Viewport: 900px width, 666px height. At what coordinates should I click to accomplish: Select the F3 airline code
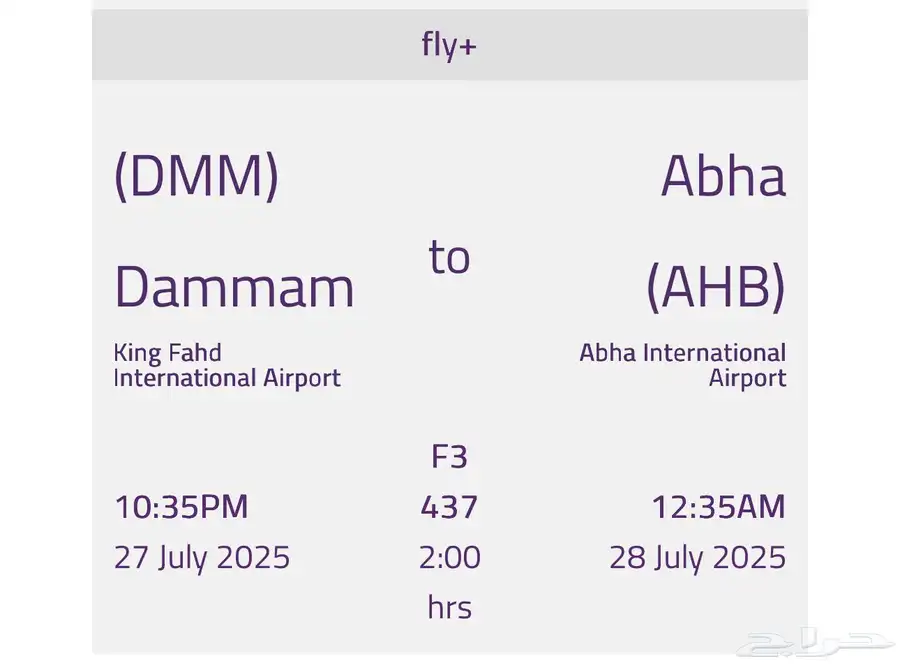click(449, 457)
